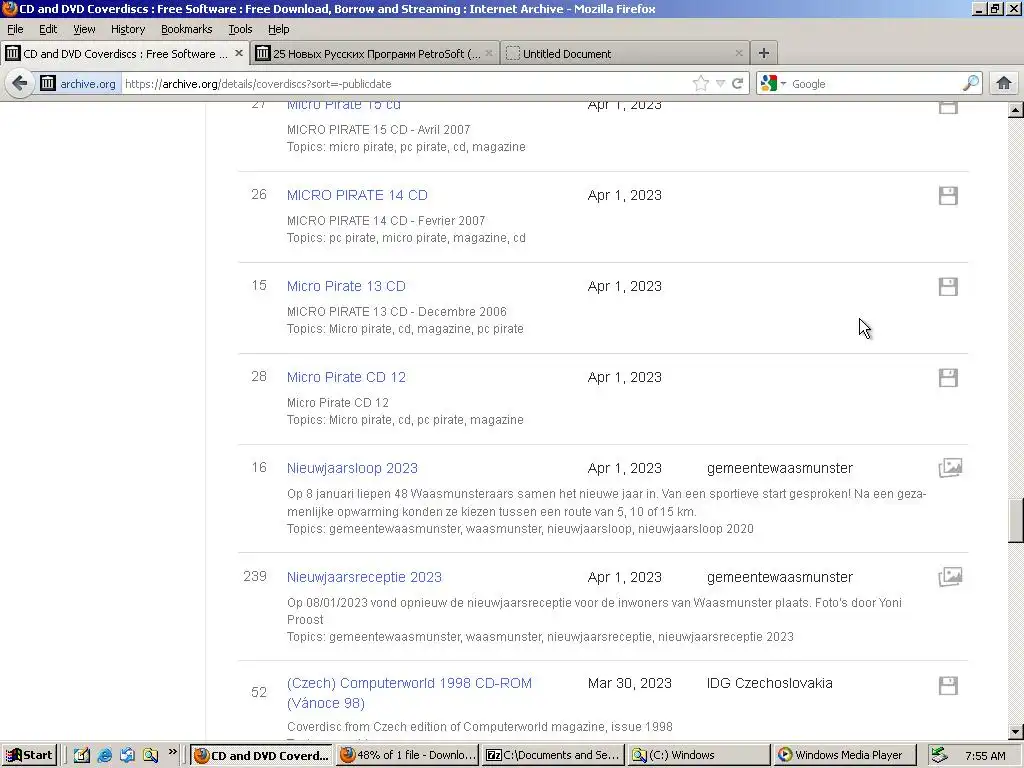1024x768 pixels.
Task: Click the view count 239
Action: tap(255, 576)
